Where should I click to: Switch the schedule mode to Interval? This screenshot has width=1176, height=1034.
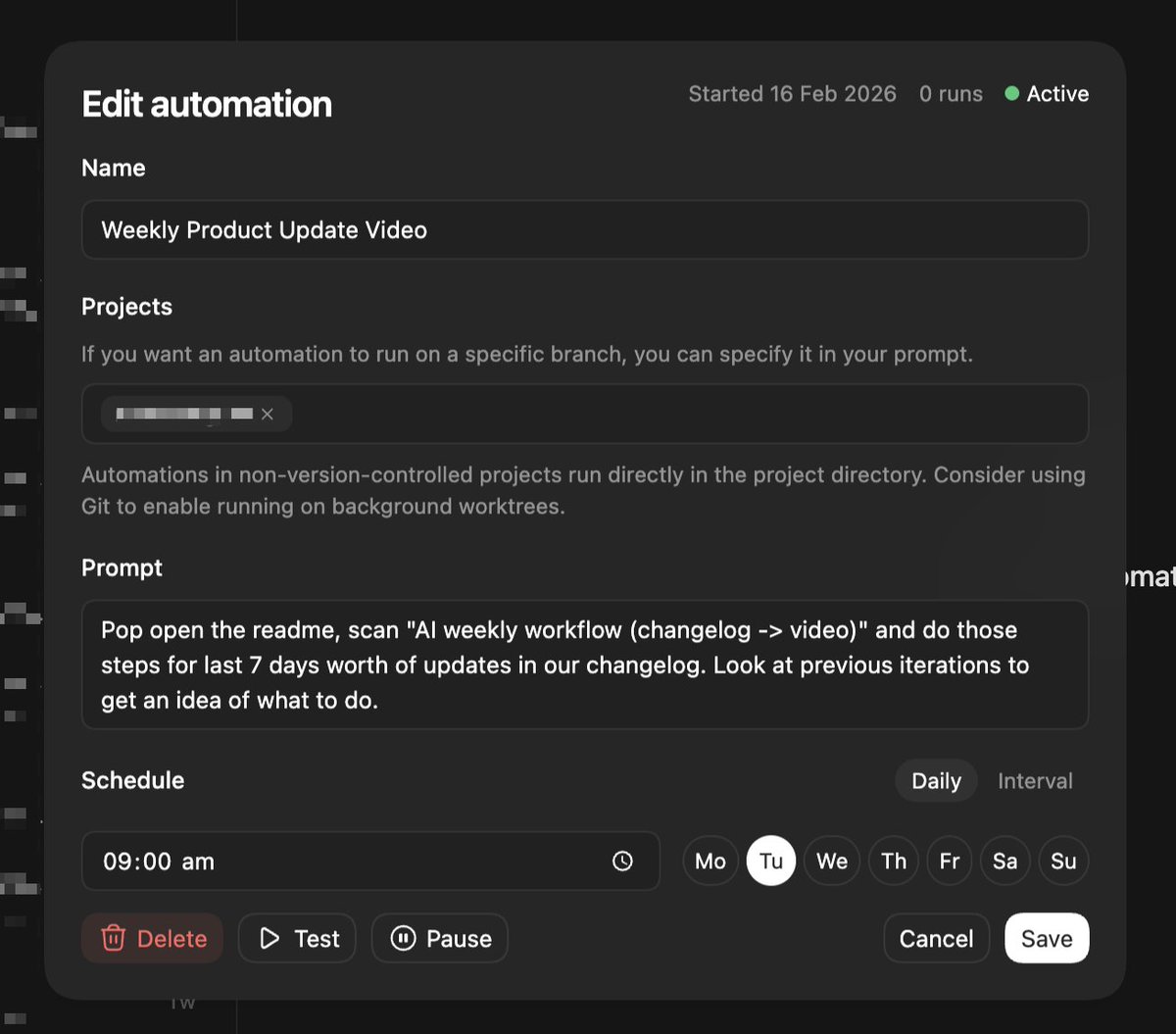(1035, 780)
